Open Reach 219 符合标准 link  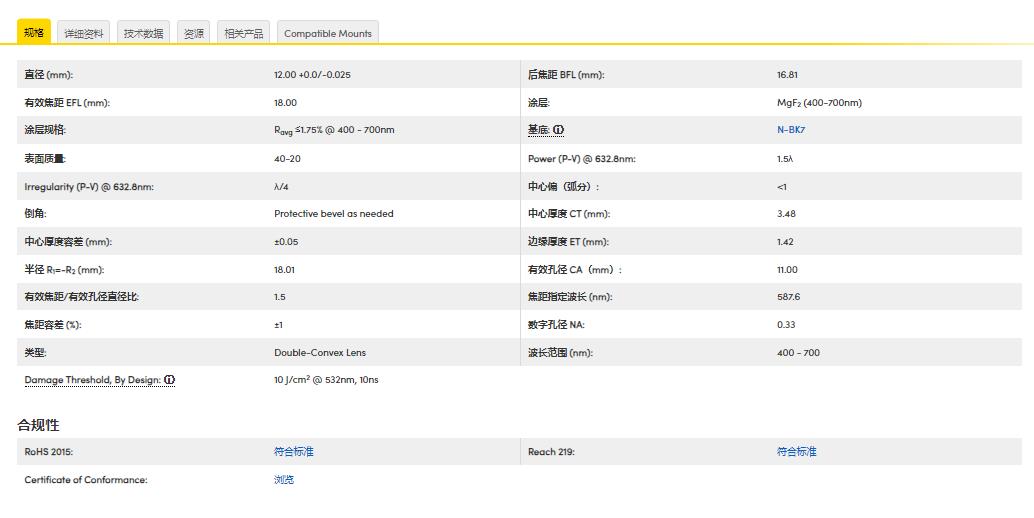coord(797,451)
